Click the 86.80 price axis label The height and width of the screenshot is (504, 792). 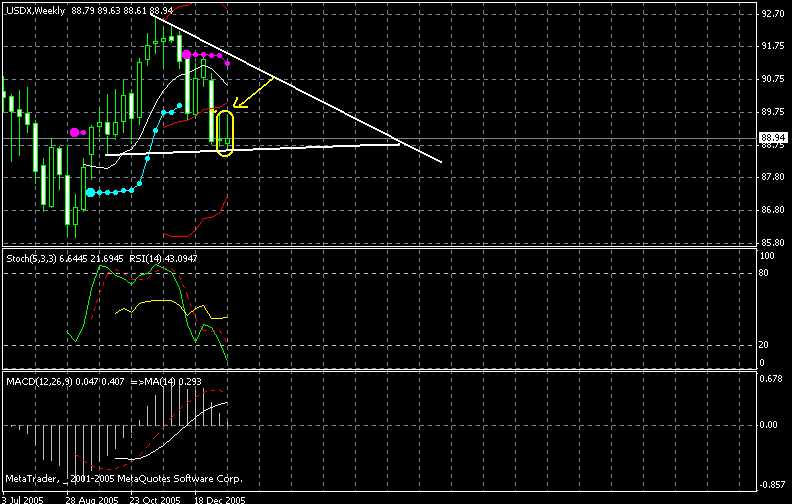click(x=773, y=210)
